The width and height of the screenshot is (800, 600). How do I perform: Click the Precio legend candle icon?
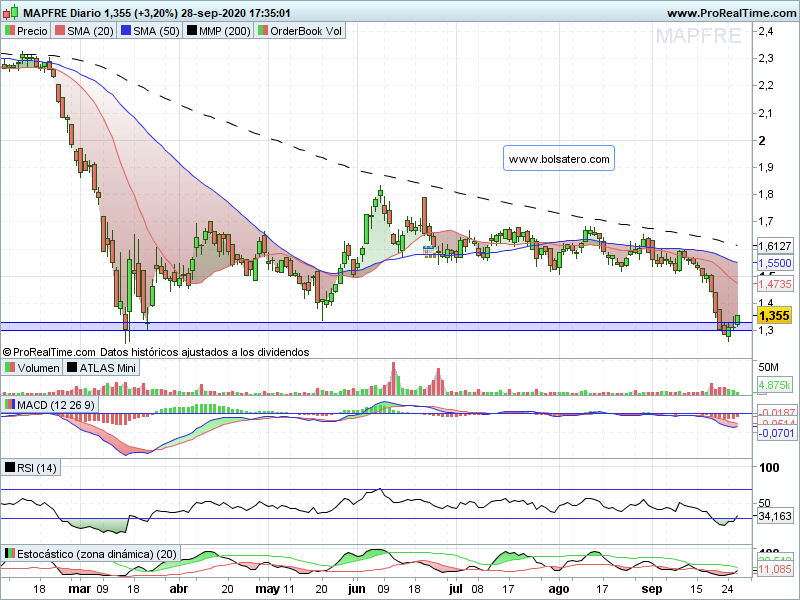[x=10, y=31]
